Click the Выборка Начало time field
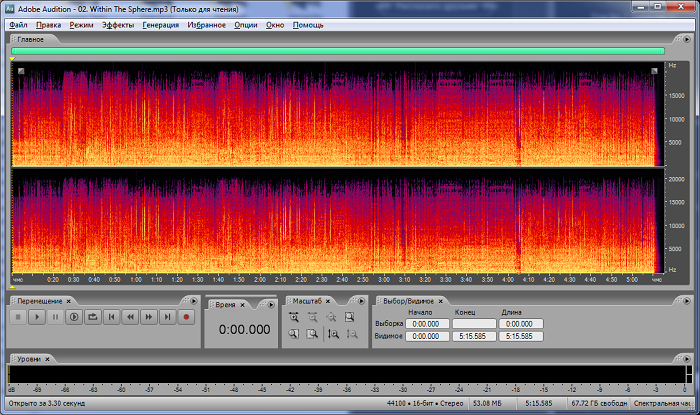Screen dimensions: 700x415 click(427, 324)
